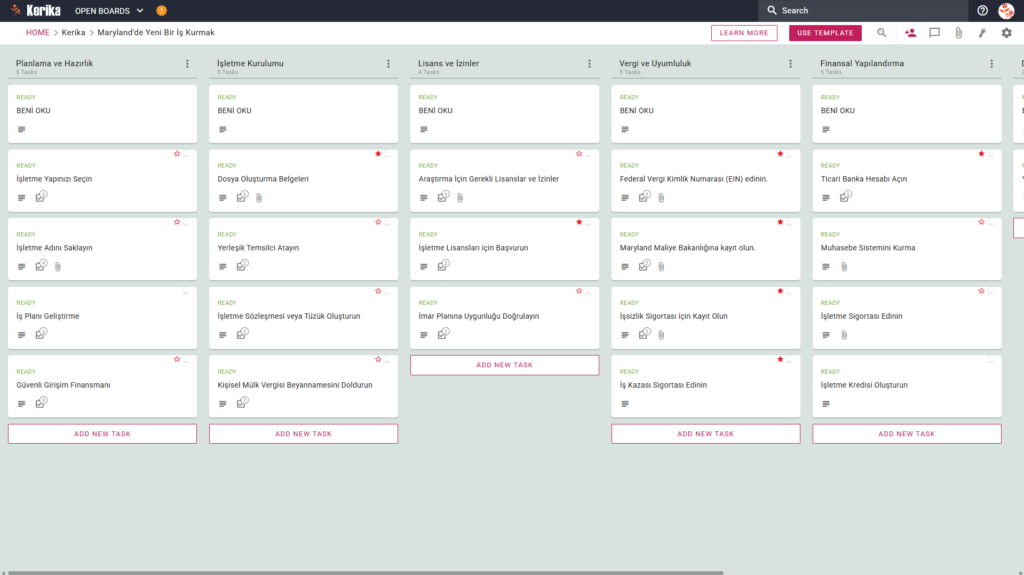This screenshot has height=575, width=1024.
Task: Add new task in Finansal Yapılandırma
Action: [x=907, y=434]
